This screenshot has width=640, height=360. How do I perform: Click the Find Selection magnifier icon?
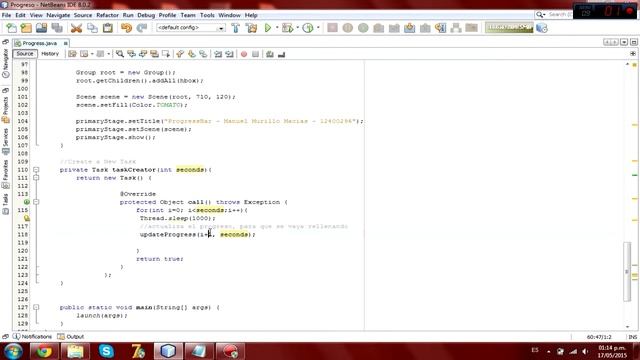coord(120,54)
